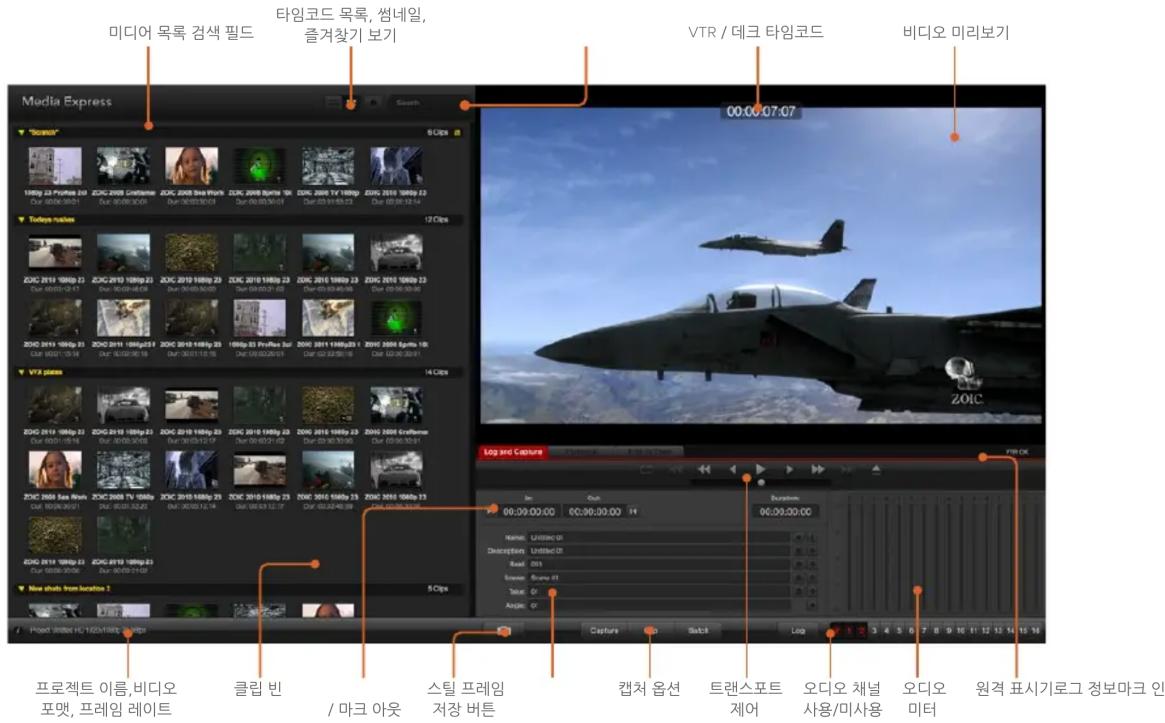
Task: Toggle audio channel 8
Action: (x=936, y=631)
